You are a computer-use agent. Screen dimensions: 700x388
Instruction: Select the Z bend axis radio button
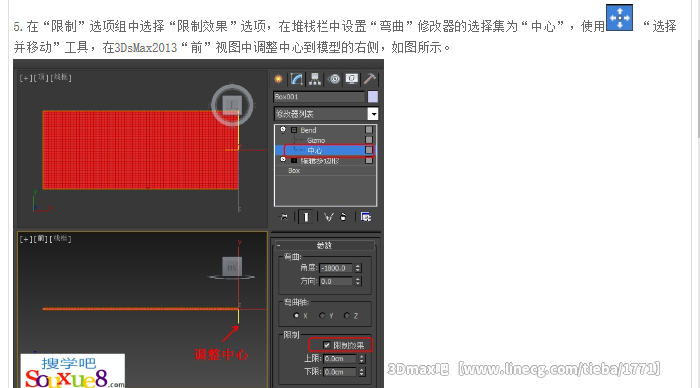[347, 316]
